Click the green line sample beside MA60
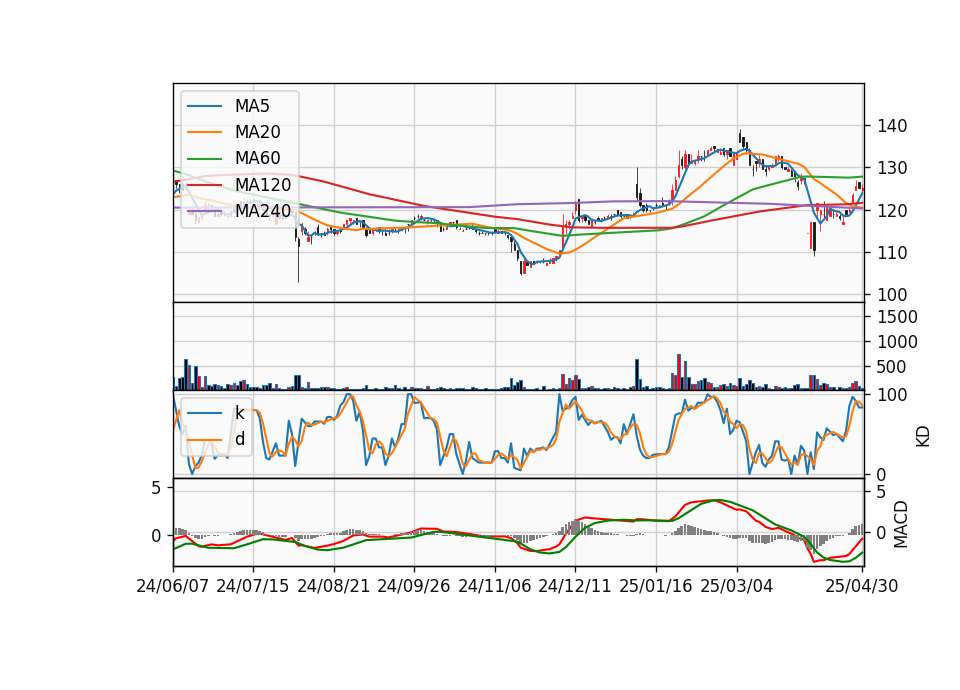The height and width of the screenshot is (690, 960). pyautogui.click(x=204, y=159)
